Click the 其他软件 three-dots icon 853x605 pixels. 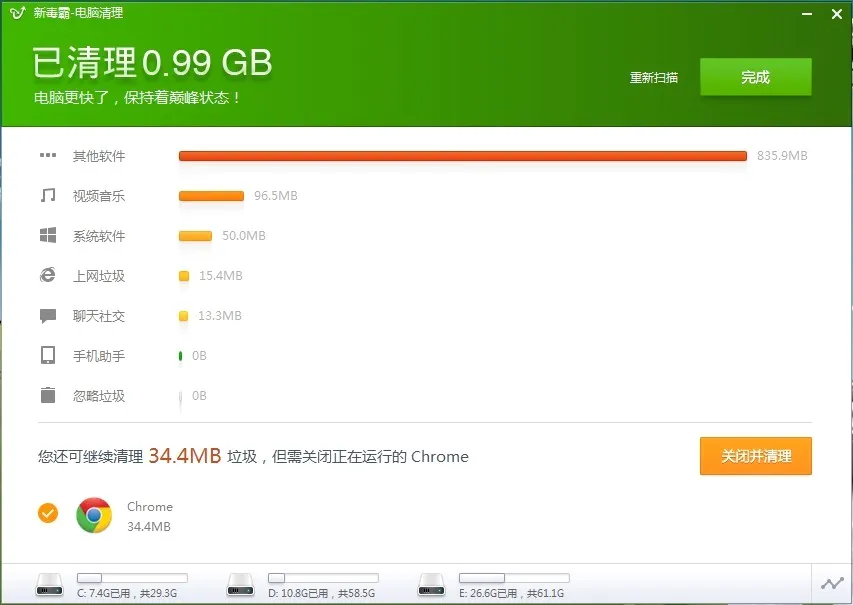48,156
